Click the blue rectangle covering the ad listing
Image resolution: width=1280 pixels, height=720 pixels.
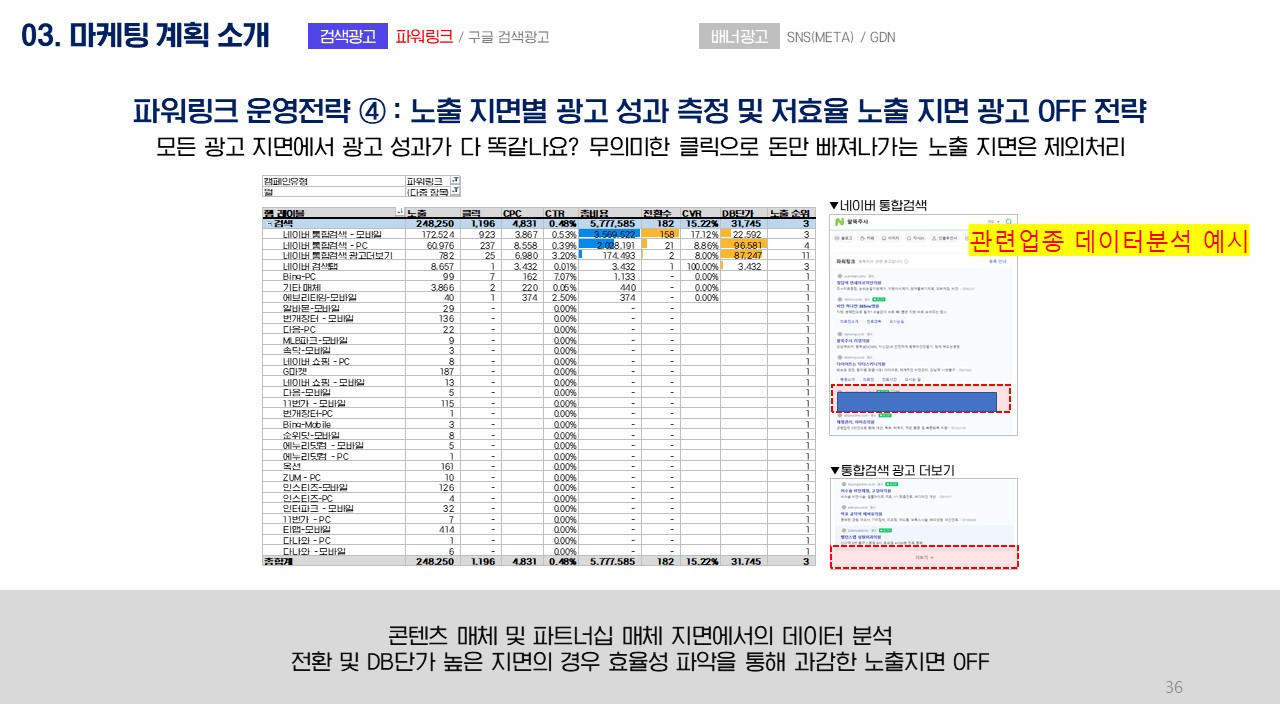[x=916, y=402]
